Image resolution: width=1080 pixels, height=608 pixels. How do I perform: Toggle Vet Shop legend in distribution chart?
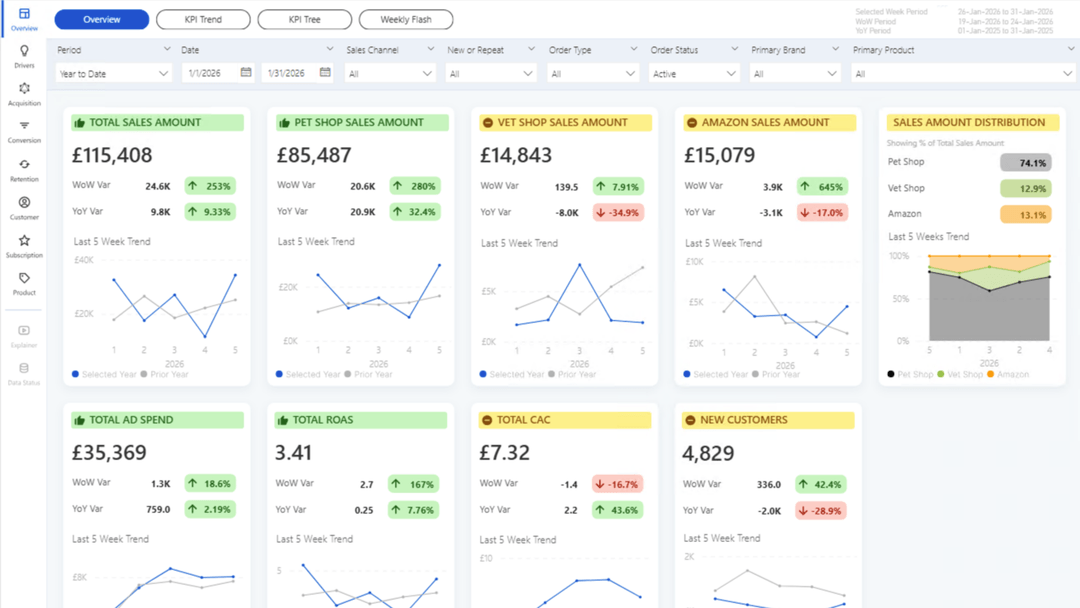click(960, 374)
